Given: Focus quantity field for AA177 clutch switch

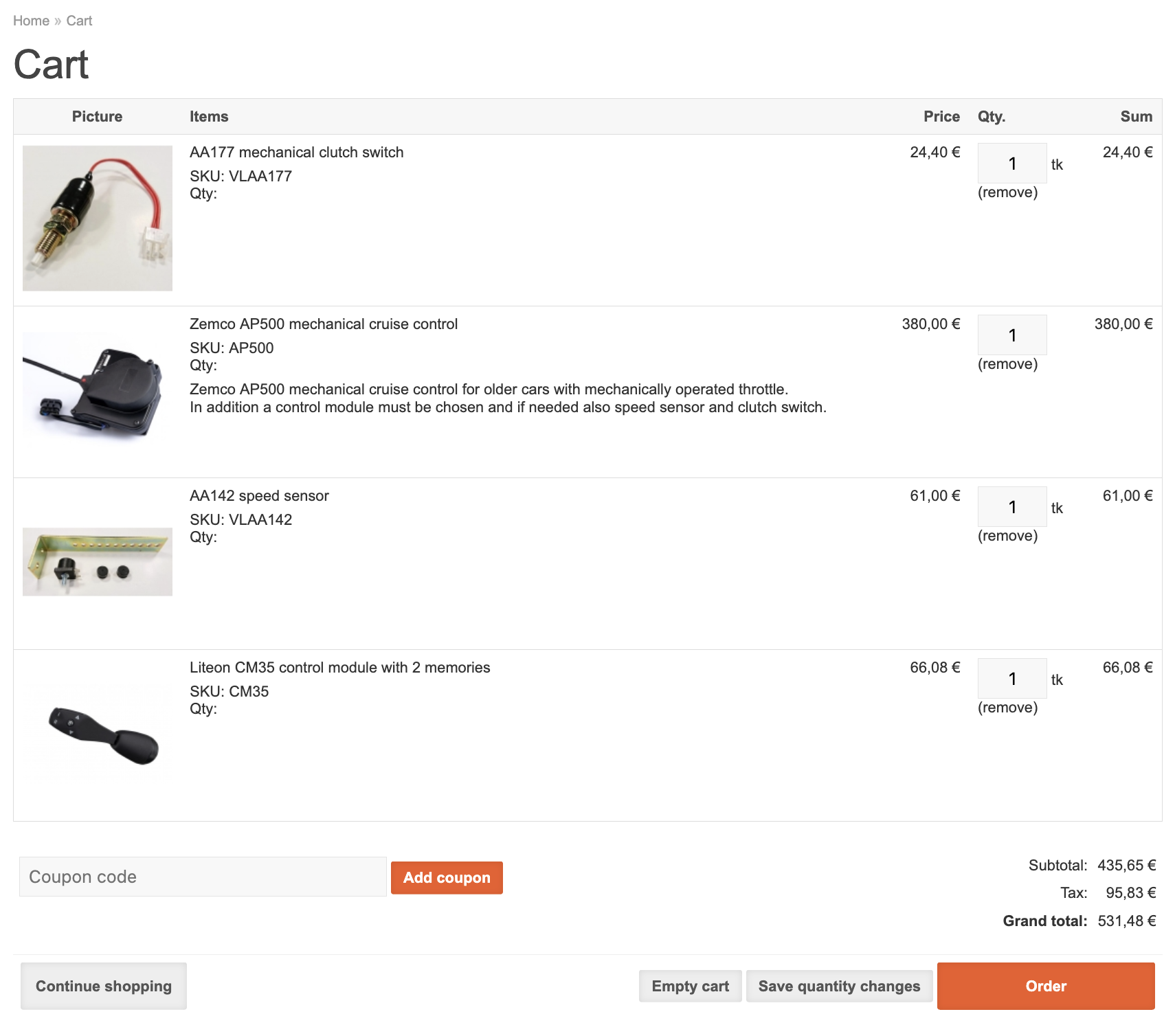Looking at the screenshot, I should pos(1011,164).
